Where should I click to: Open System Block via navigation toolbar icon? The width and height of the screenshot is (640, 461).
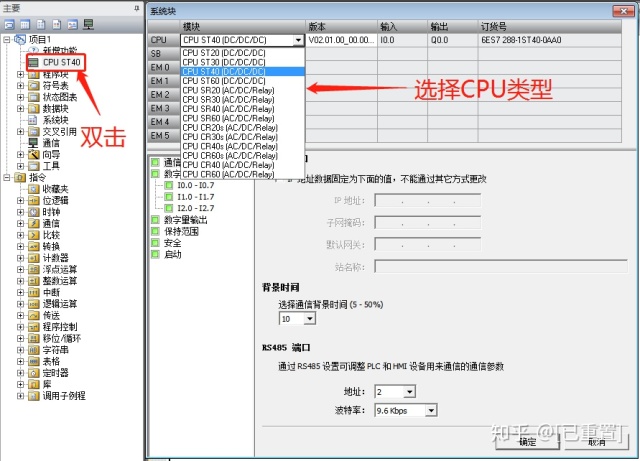pos(57,25)
